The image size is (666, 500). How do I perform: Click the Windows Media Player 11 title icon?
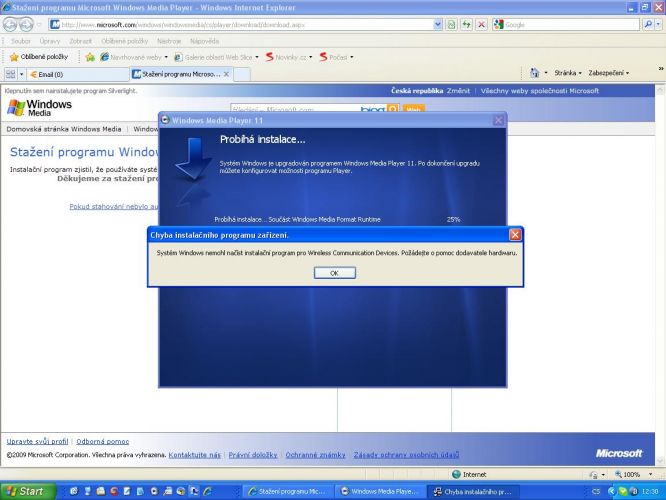pos(165,120)
